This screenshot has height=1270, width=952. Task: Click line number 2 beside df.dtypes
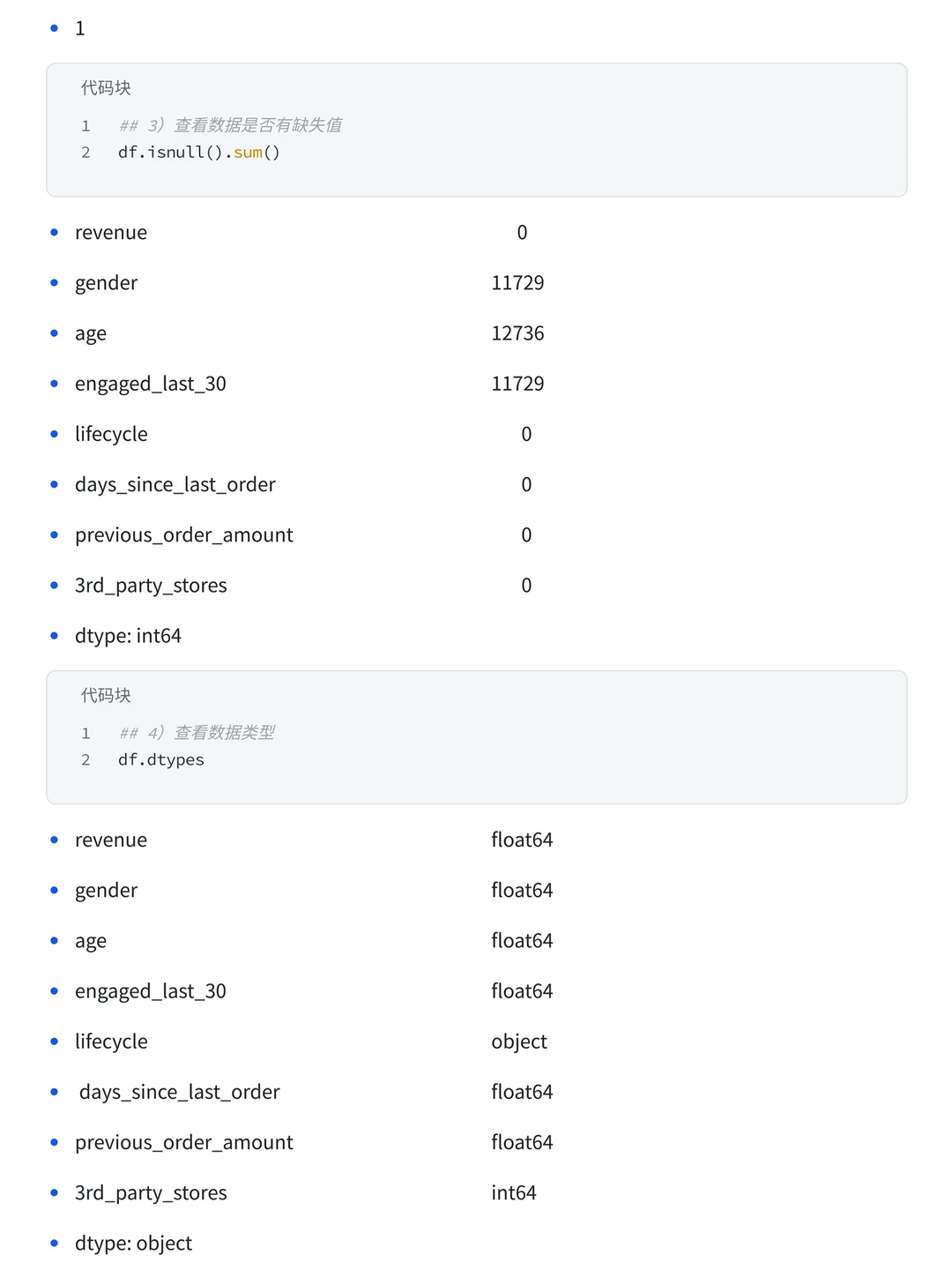coord(86,760)
